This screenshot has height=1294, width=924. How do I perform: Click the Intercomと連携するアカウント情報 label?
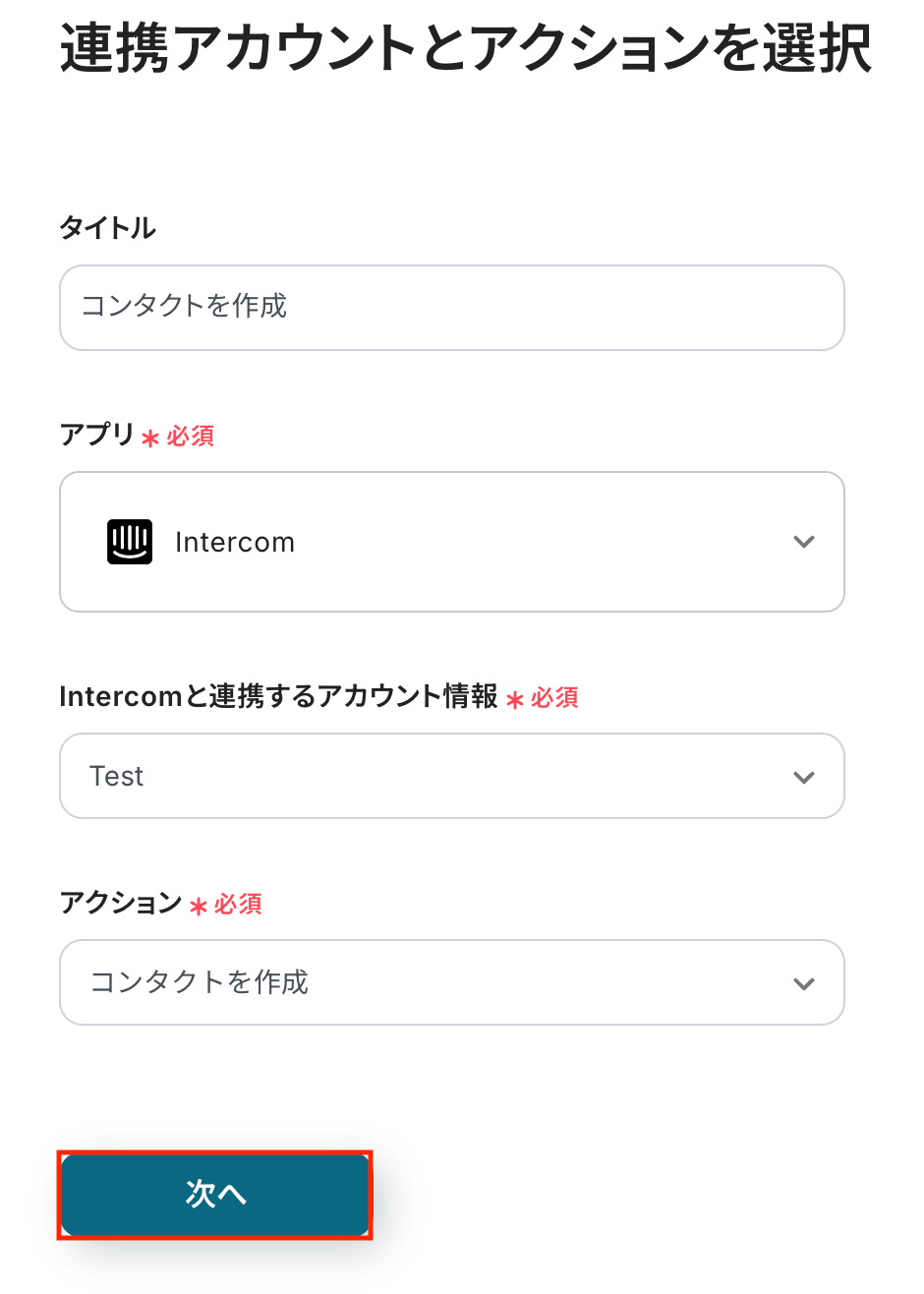pos(278,697)
